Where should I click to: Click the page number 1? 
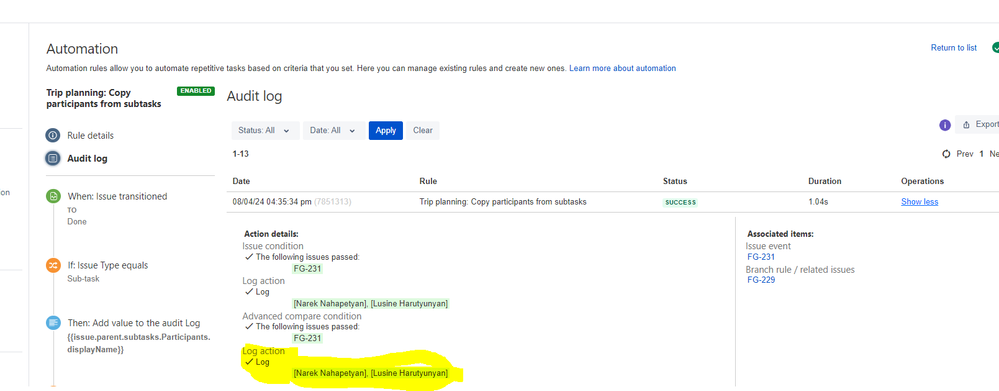click(982, 154)
